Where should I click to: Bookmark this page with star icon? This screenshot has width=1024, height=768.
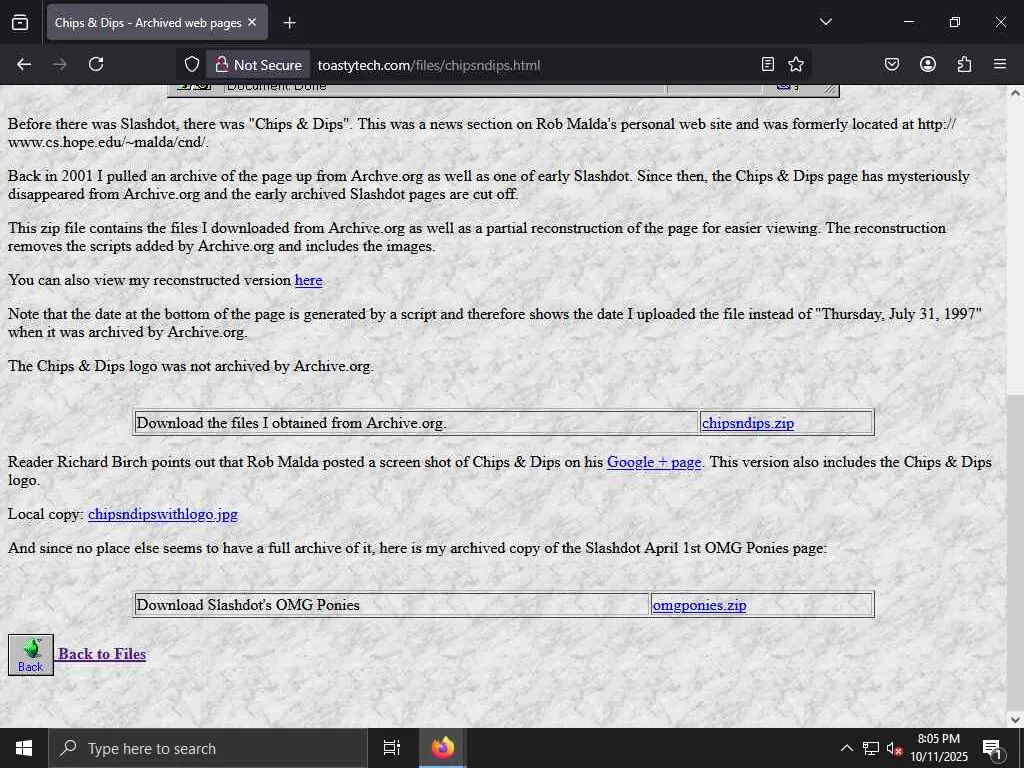[x=795, y=64]
